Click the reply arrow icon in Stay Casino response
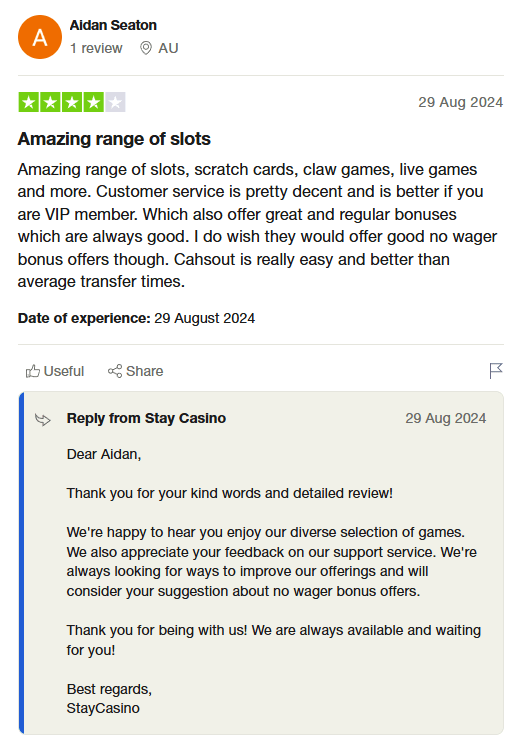The height and width of the screenshot is (746, 516). click(x=43, y=419)
